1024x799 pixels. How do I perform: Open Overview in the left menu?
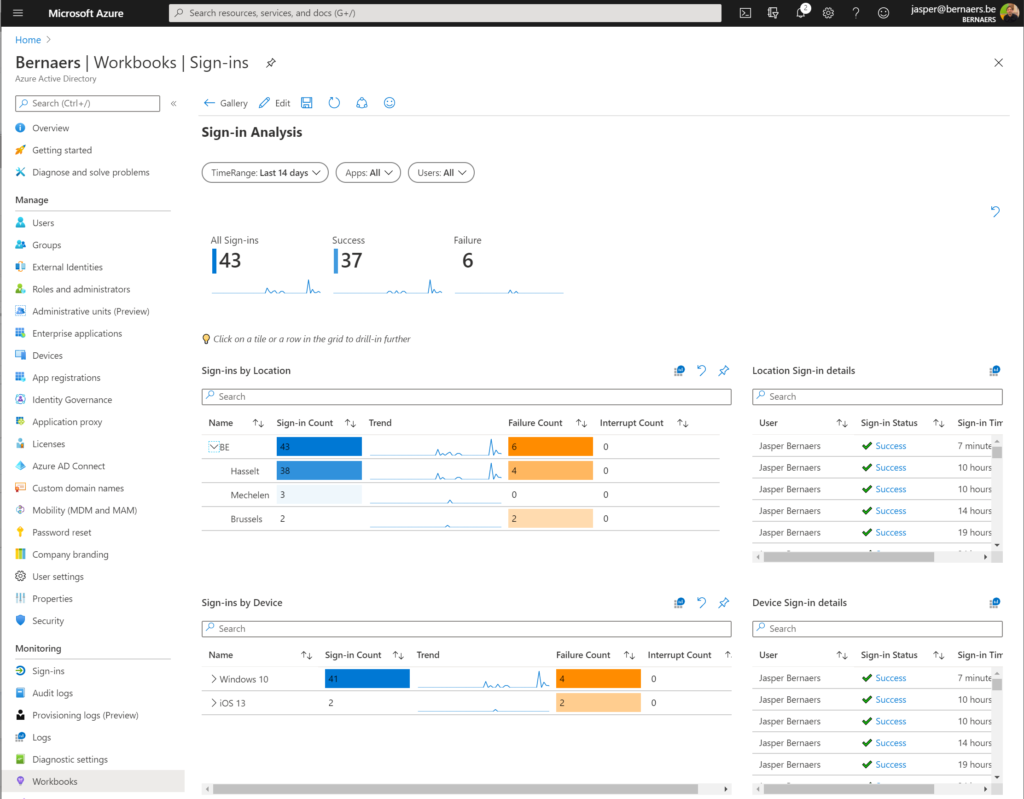[50, 128]
